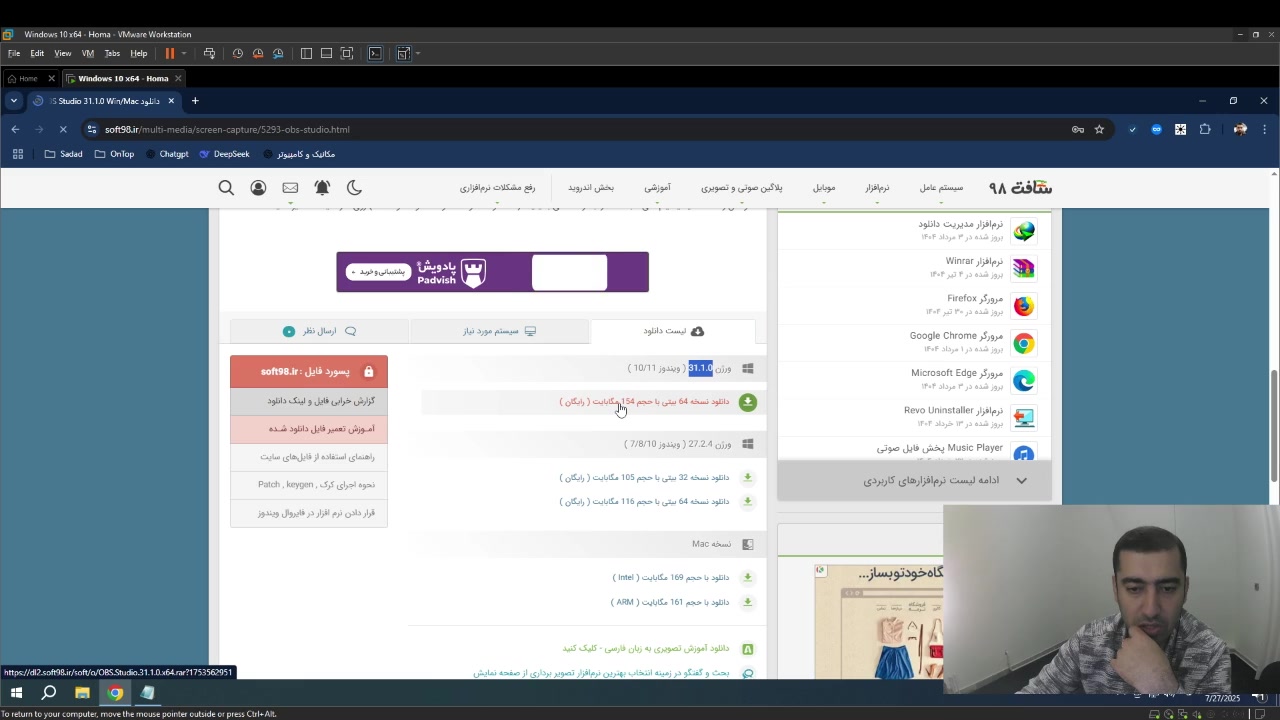Open the موبایل navigation menu

[824, 188]
